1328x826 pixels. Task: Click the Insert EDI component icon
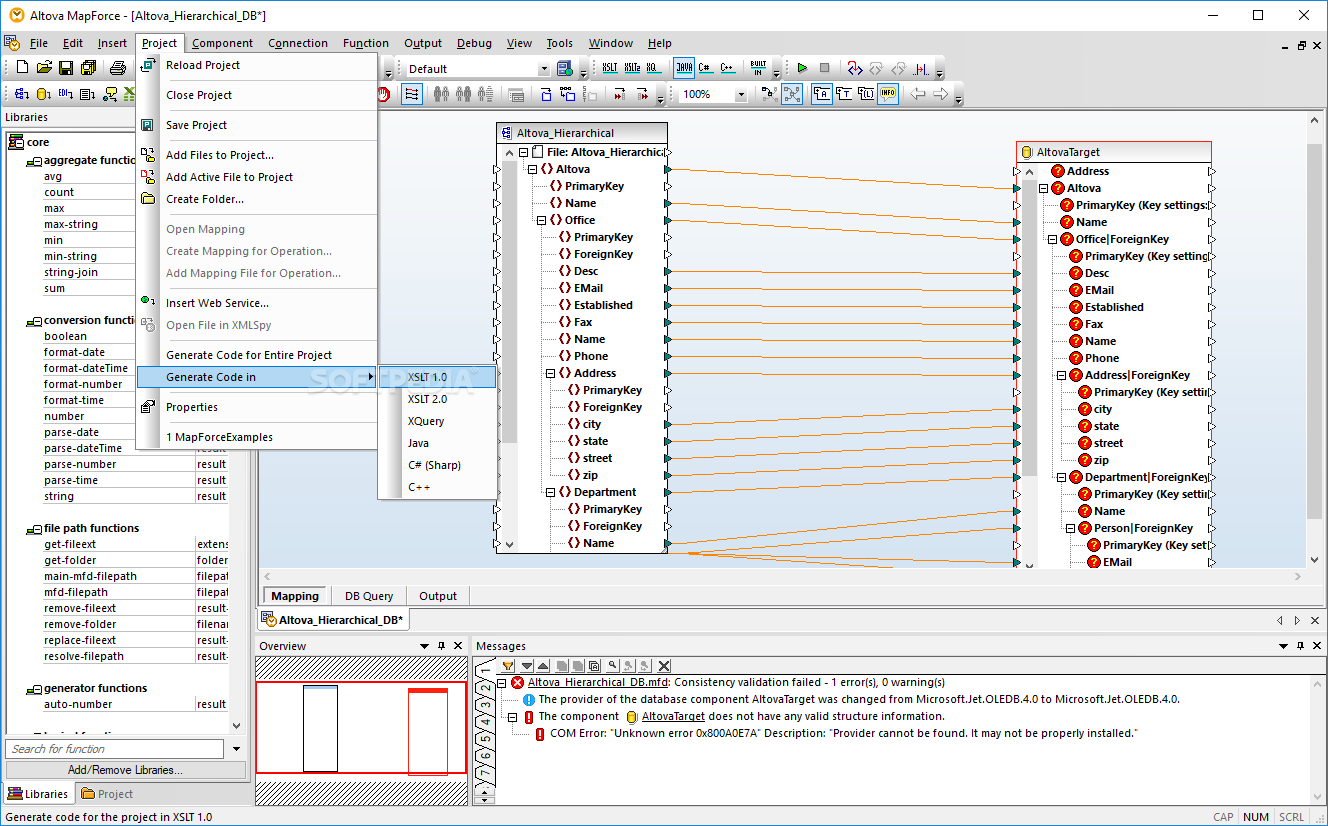(x=65, y=94)
